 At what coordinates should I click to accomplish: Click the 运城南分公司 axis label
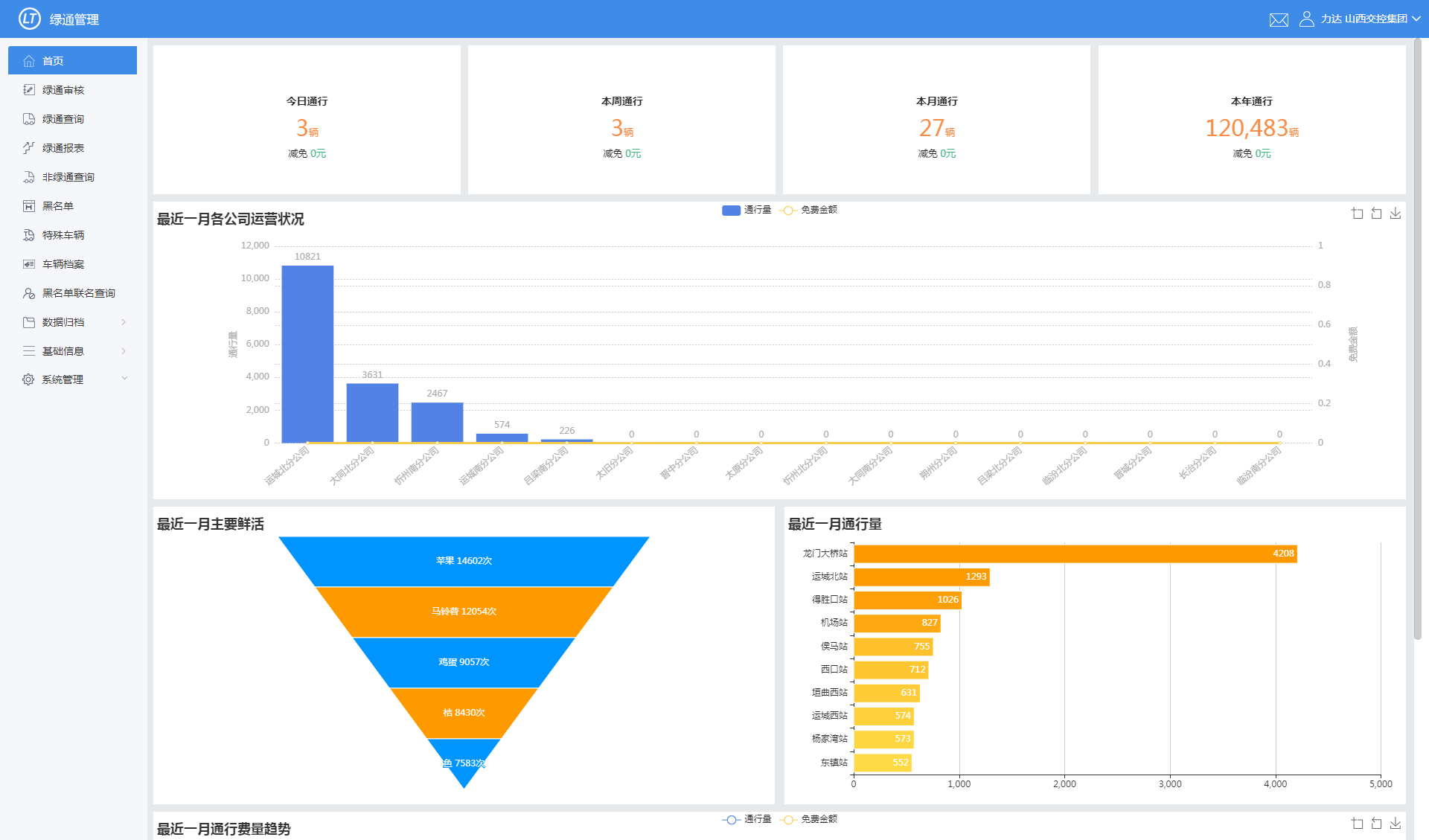pyautogui.click(x=482, y=466)
